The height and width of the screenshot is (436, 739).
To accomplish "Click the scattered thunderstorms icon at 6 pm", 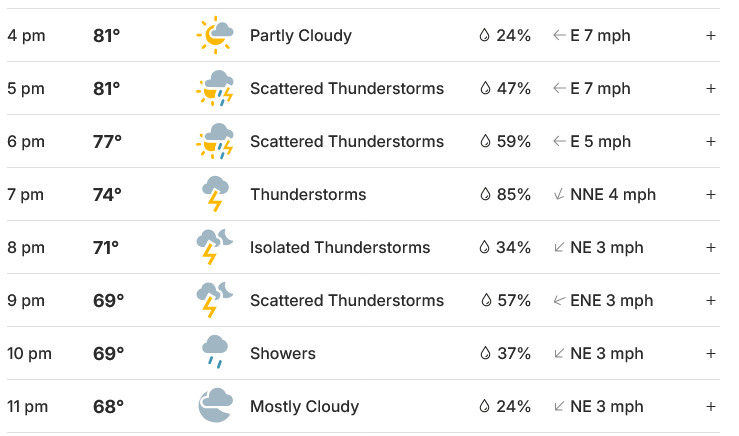I will pyautogui.click(x=215, y=141).
